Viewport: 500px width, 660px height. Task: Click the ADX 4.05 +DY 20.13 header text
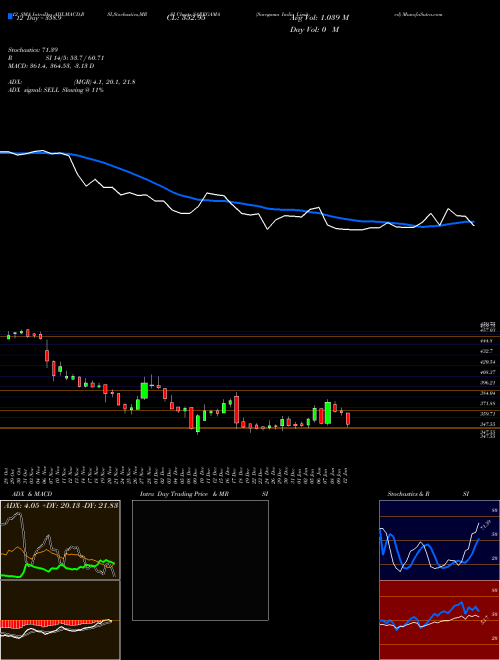(x=61, y=505)
